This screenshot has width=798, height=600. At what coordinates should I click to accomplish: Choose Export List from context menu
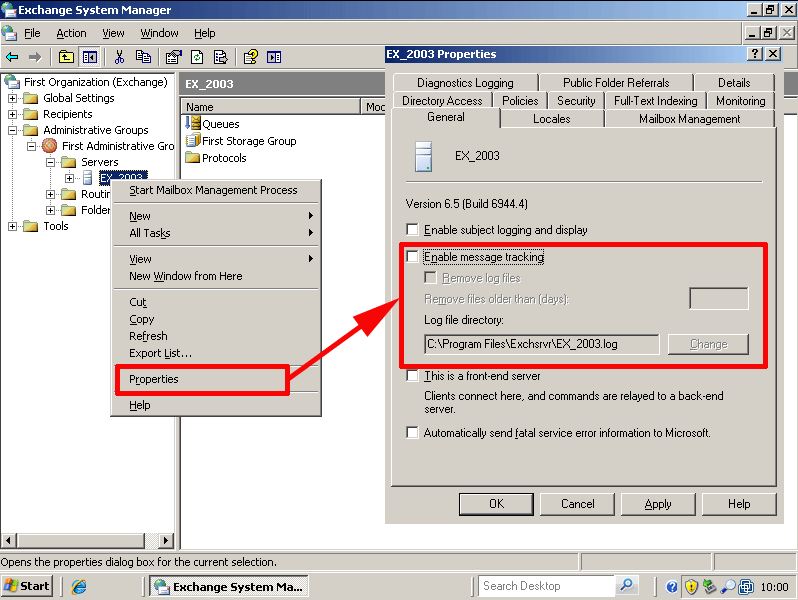pos(216,353)
